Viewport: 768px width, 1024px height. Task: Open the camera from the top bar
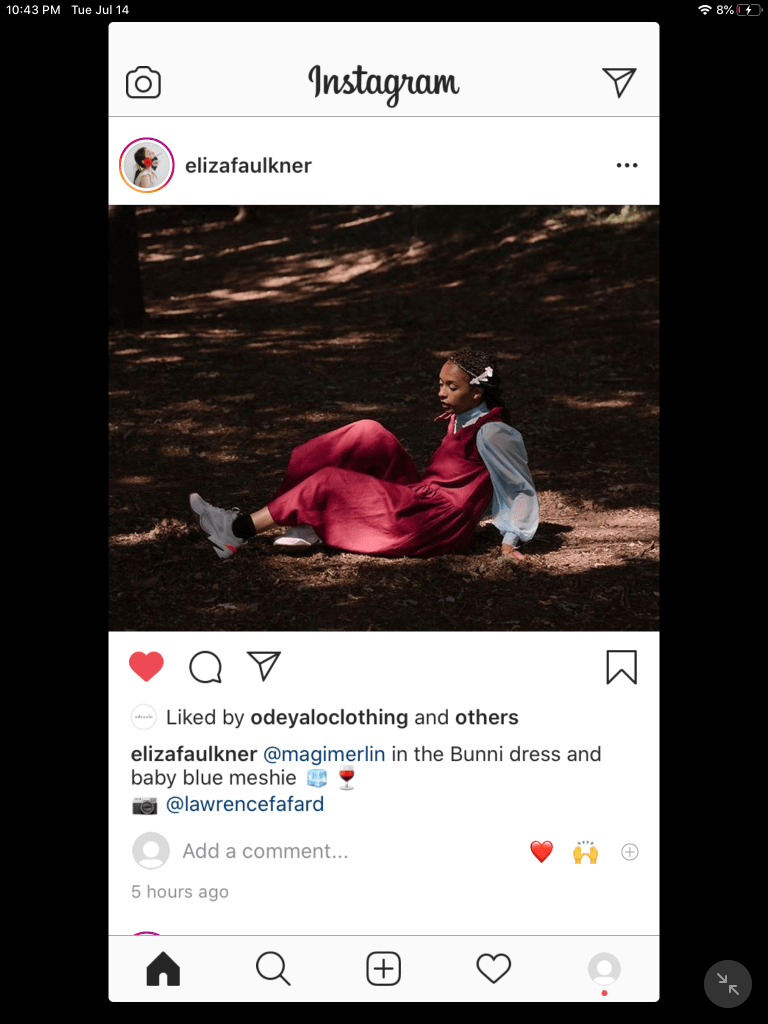coord(143,82)
